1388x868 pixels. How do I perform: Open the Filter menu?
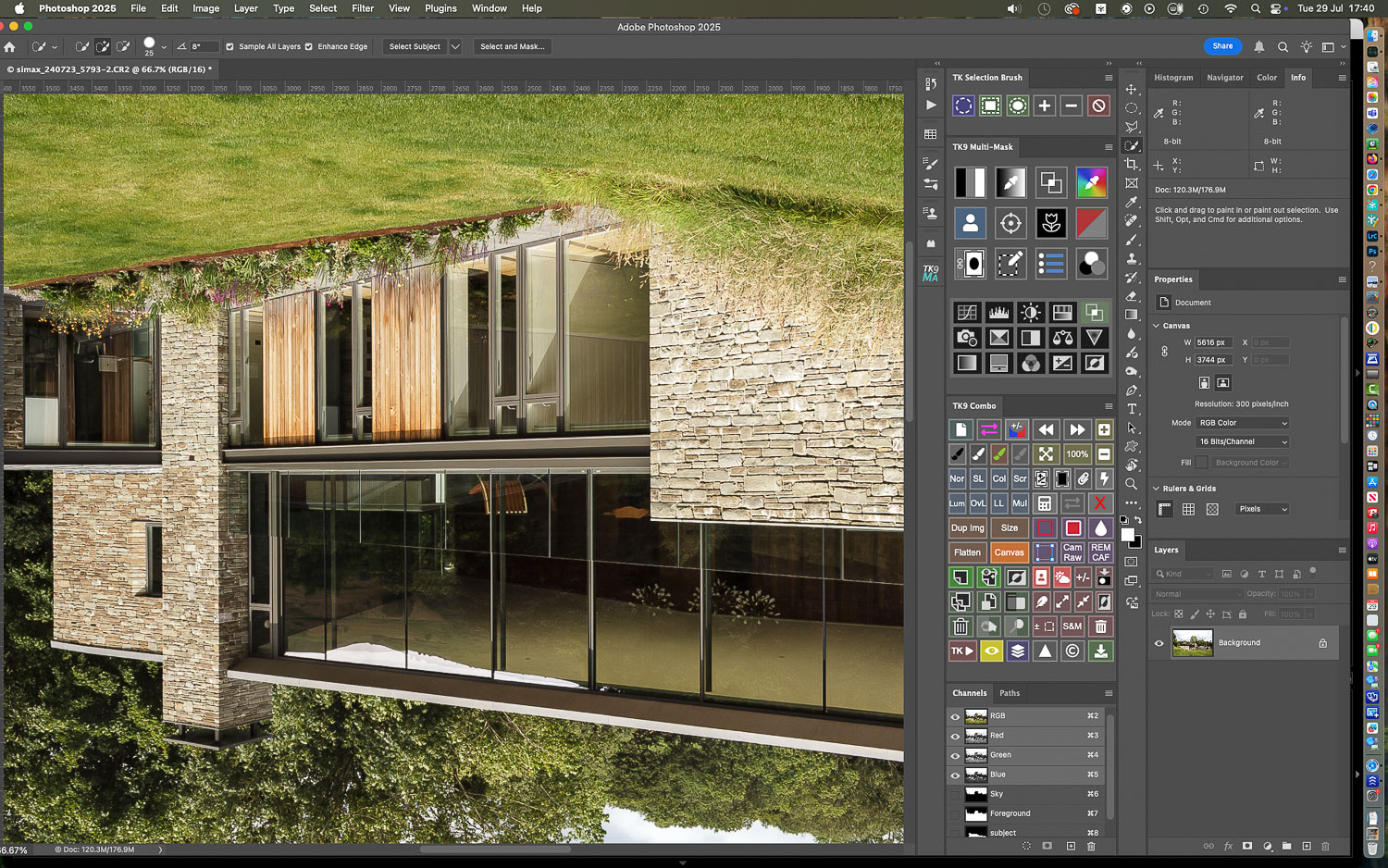[363, 8]
